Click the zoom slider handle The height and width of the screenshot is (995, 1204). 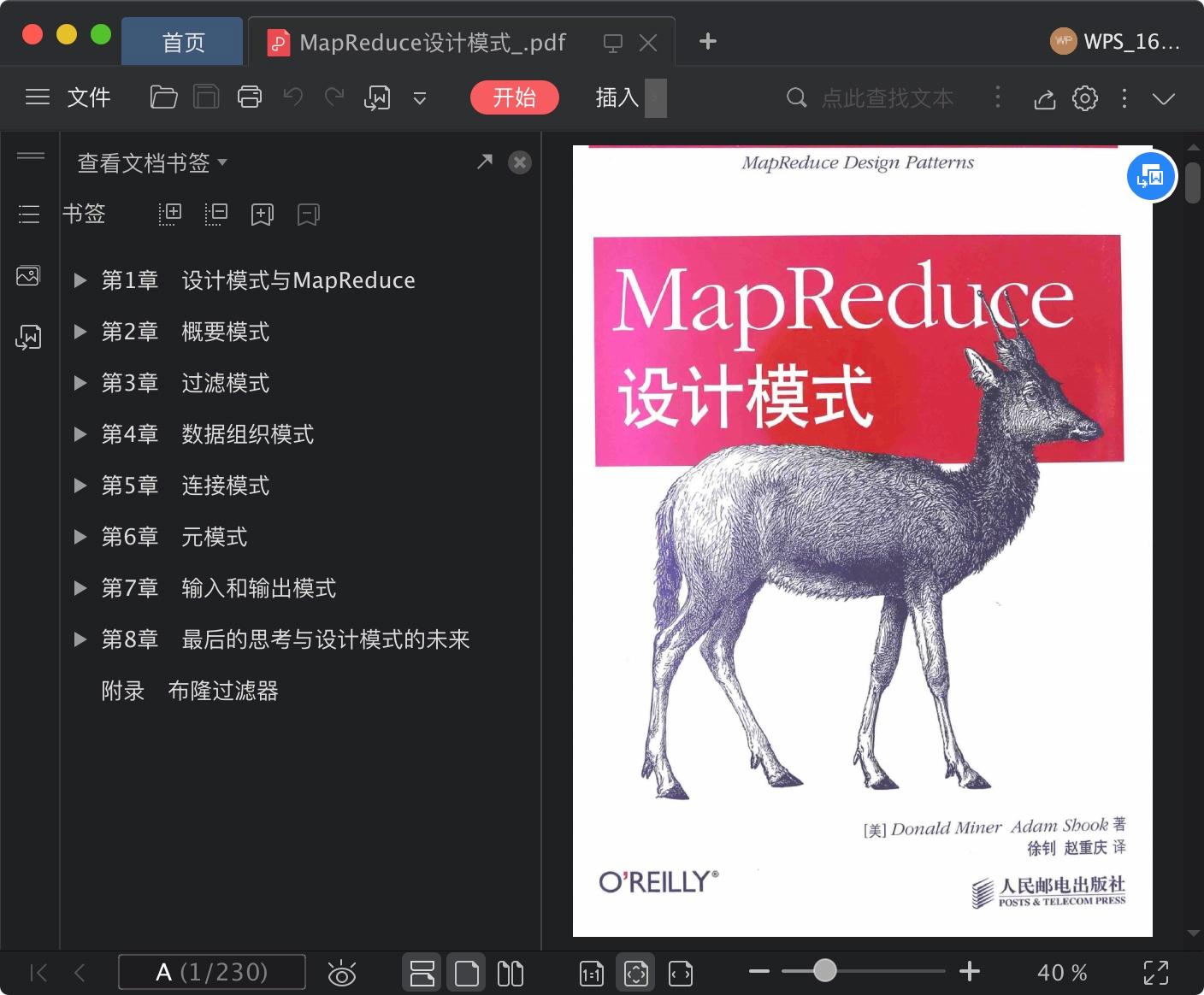point(824,970)
